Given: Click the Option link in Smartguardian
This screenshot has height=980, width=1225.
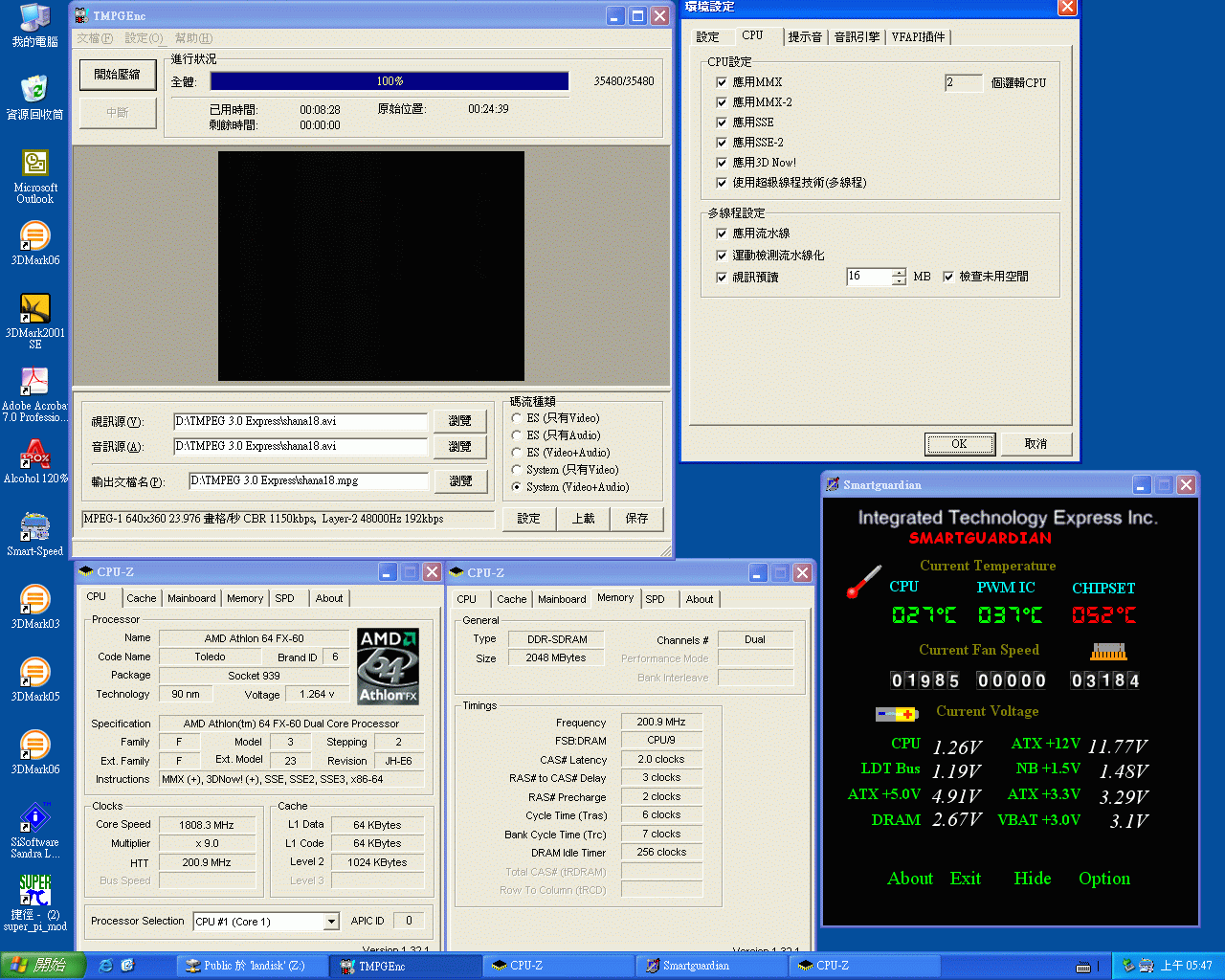Looking at the screenshot, I should tap(1104, 879).
